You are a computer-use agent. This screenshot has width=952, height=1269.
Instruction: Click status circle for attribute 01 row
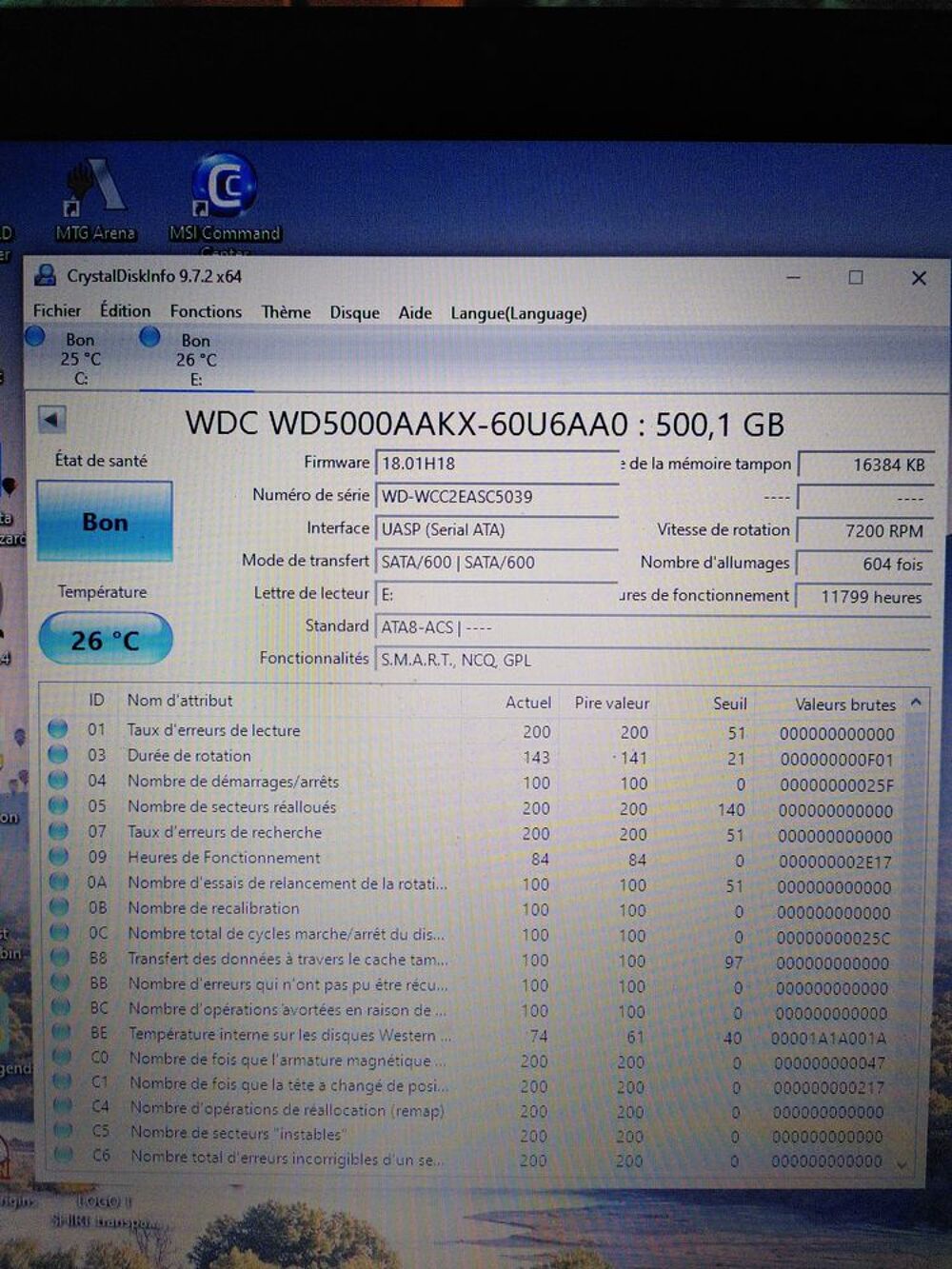(x=58, y=729)
